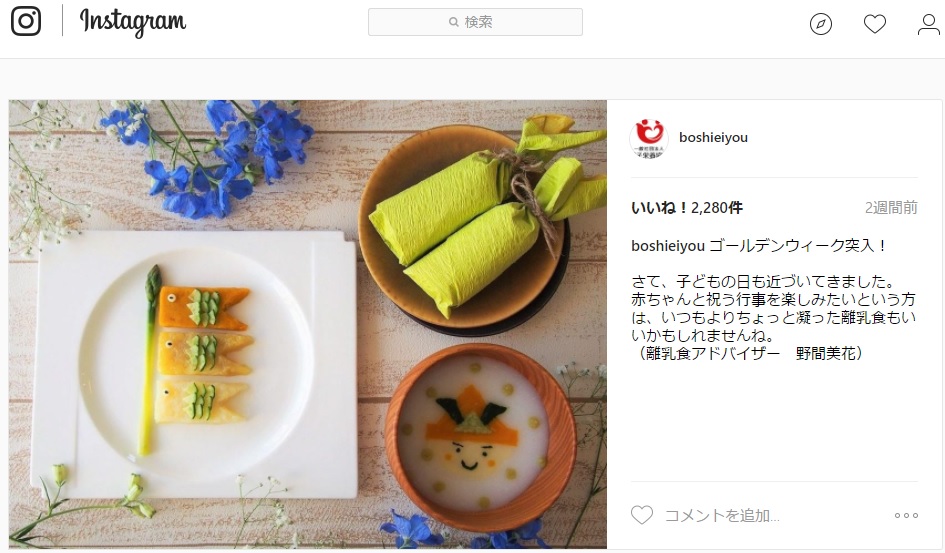945x553 pixels.
Task: Open the activity heart icon in header
Action: [x=874, y=24]
